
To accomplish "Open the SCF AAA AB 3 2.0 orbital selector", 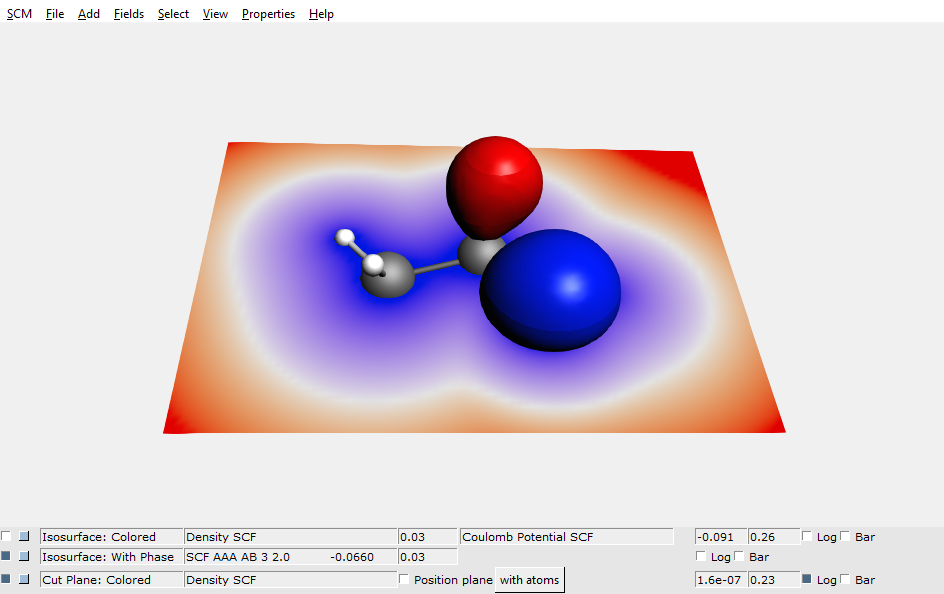I will pyautogui.click(x=290, y=557).
